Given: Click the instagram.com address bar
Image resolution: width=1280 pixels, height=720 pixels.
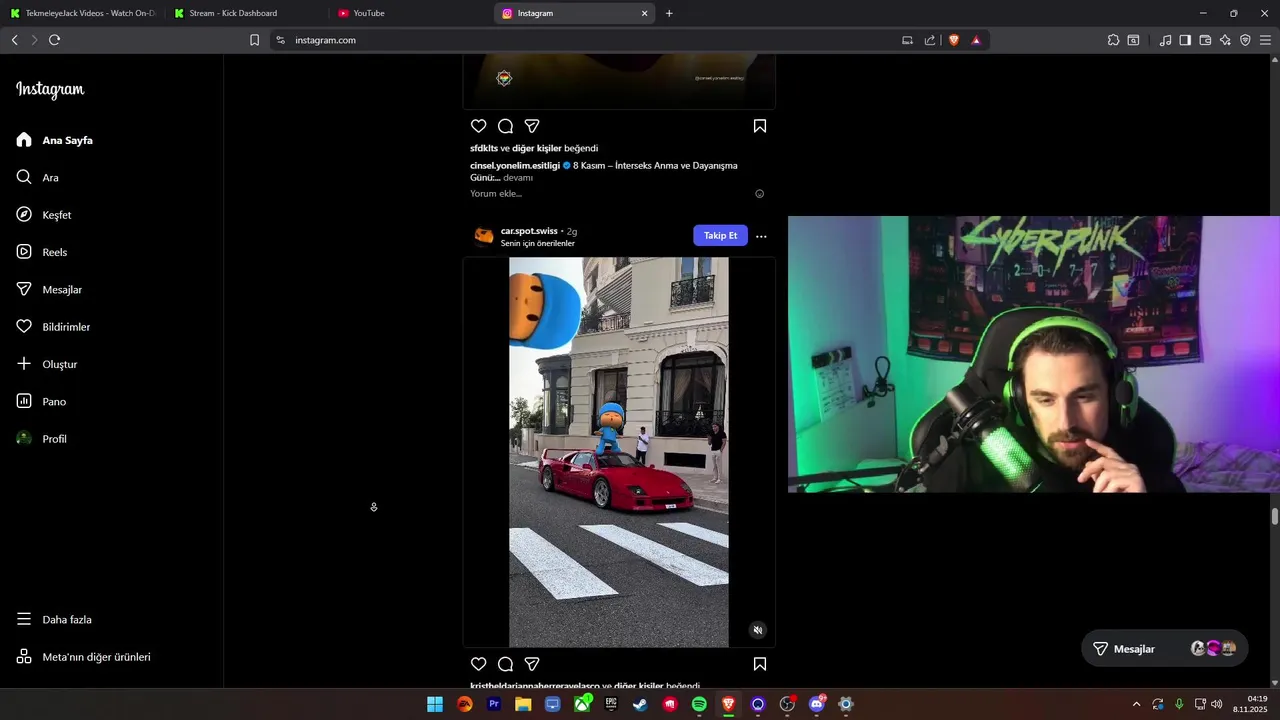Looking at the screenshot, I should (590, 40).
